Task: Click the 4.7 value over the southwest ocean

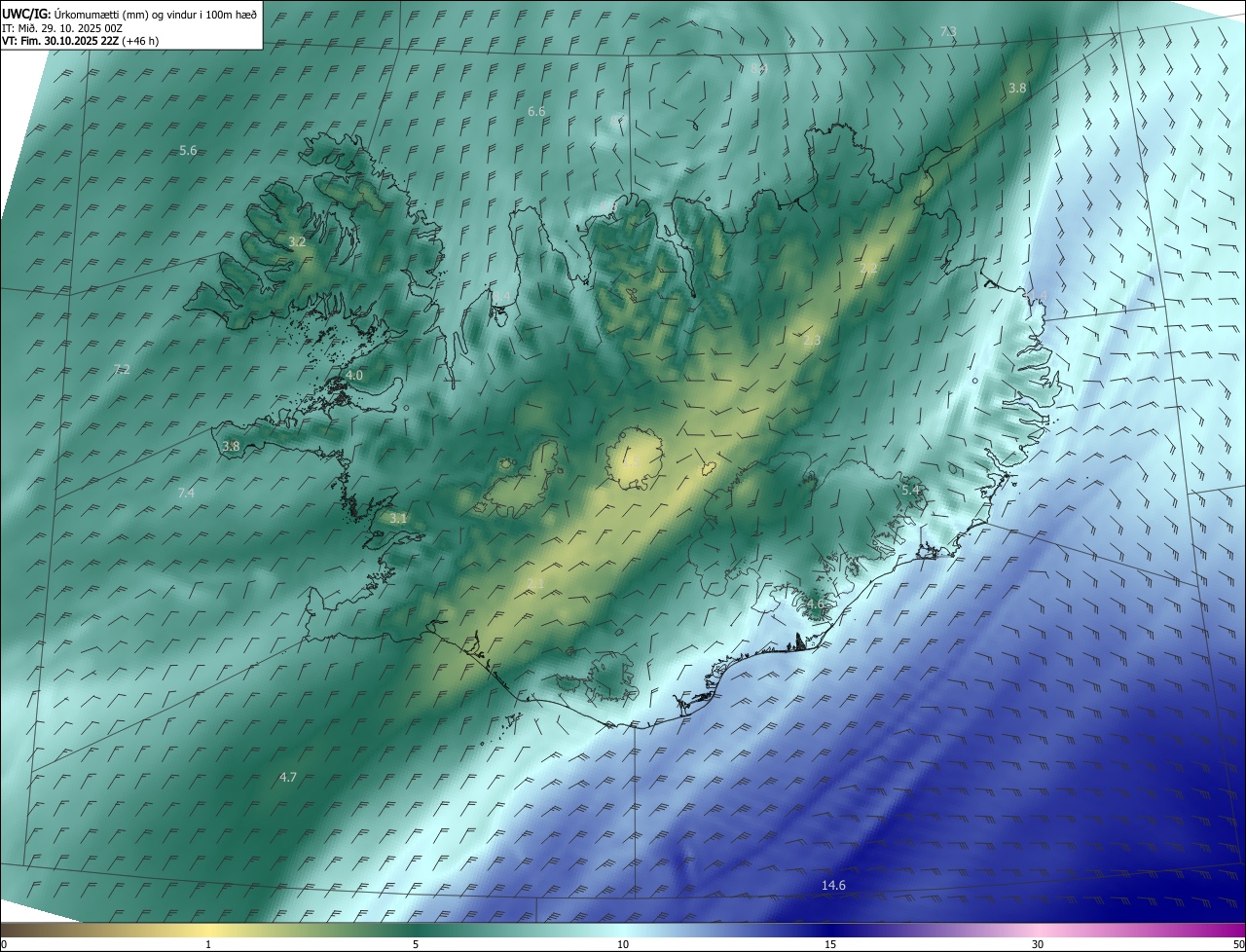Action: [288, 777]
